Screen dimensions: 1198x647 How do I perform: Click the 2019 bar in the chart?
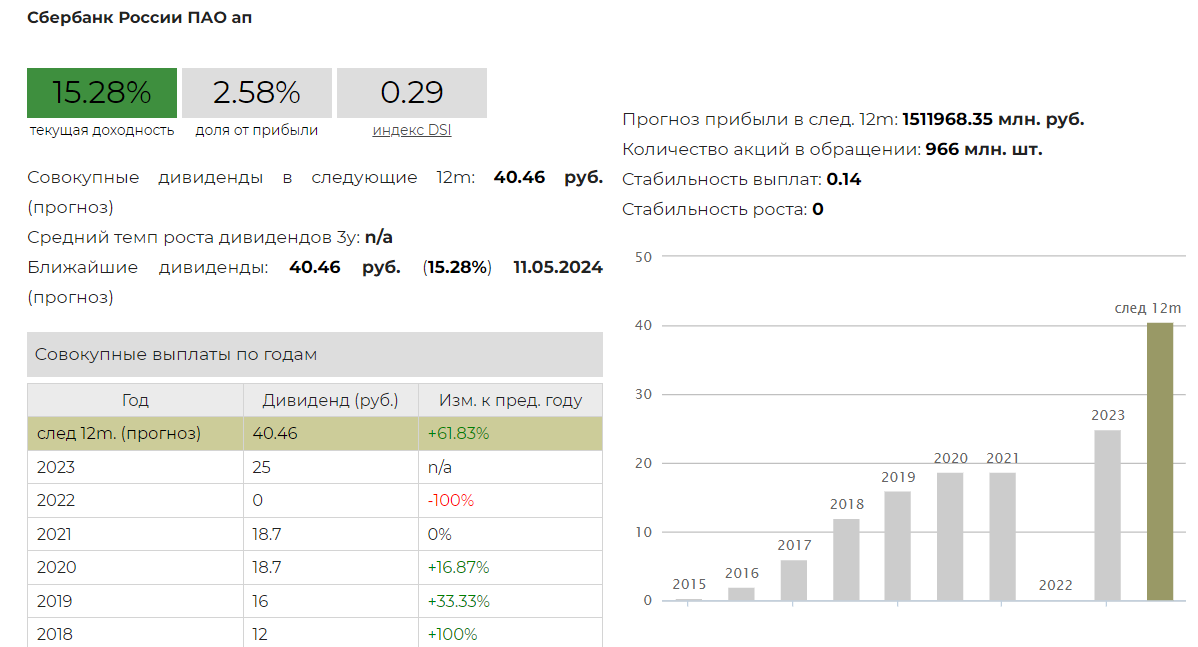coord(898,545)
